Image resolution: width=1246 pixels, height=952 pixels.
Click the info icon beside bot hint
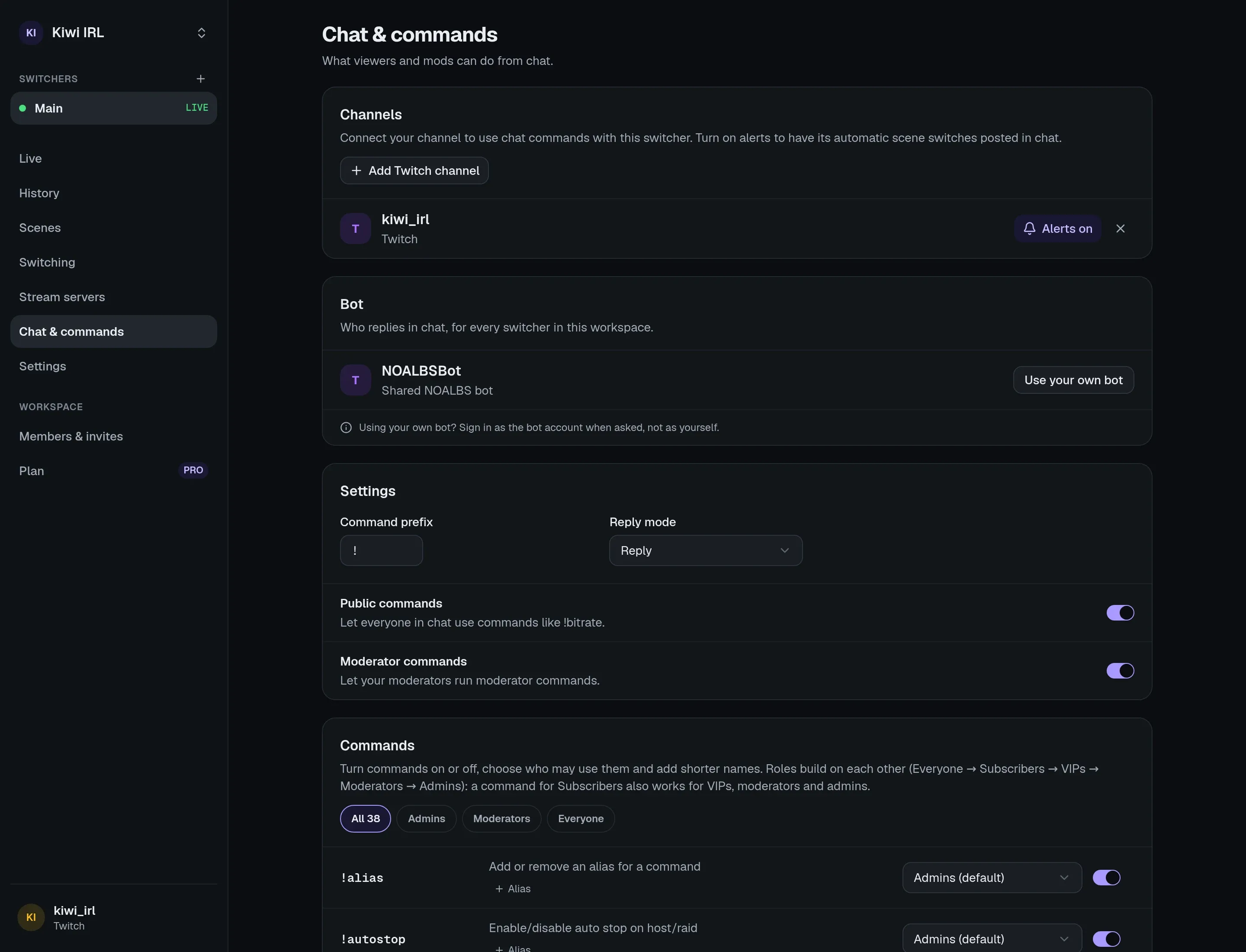[x=346, y=427]
